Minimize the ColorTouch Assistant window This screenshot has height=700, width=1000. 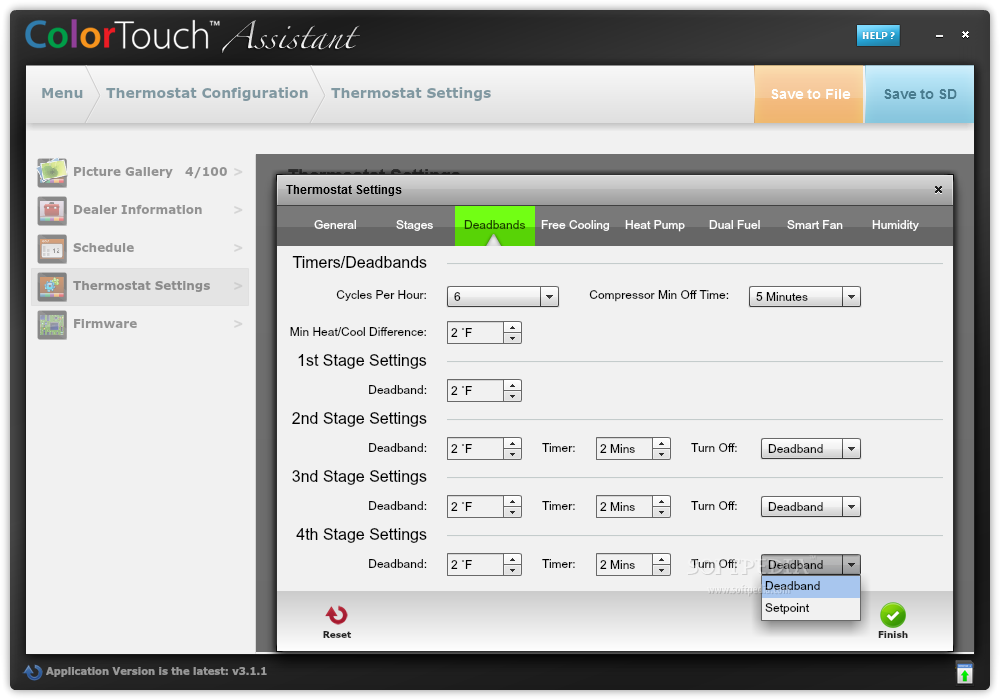click(x=939, y=36)
